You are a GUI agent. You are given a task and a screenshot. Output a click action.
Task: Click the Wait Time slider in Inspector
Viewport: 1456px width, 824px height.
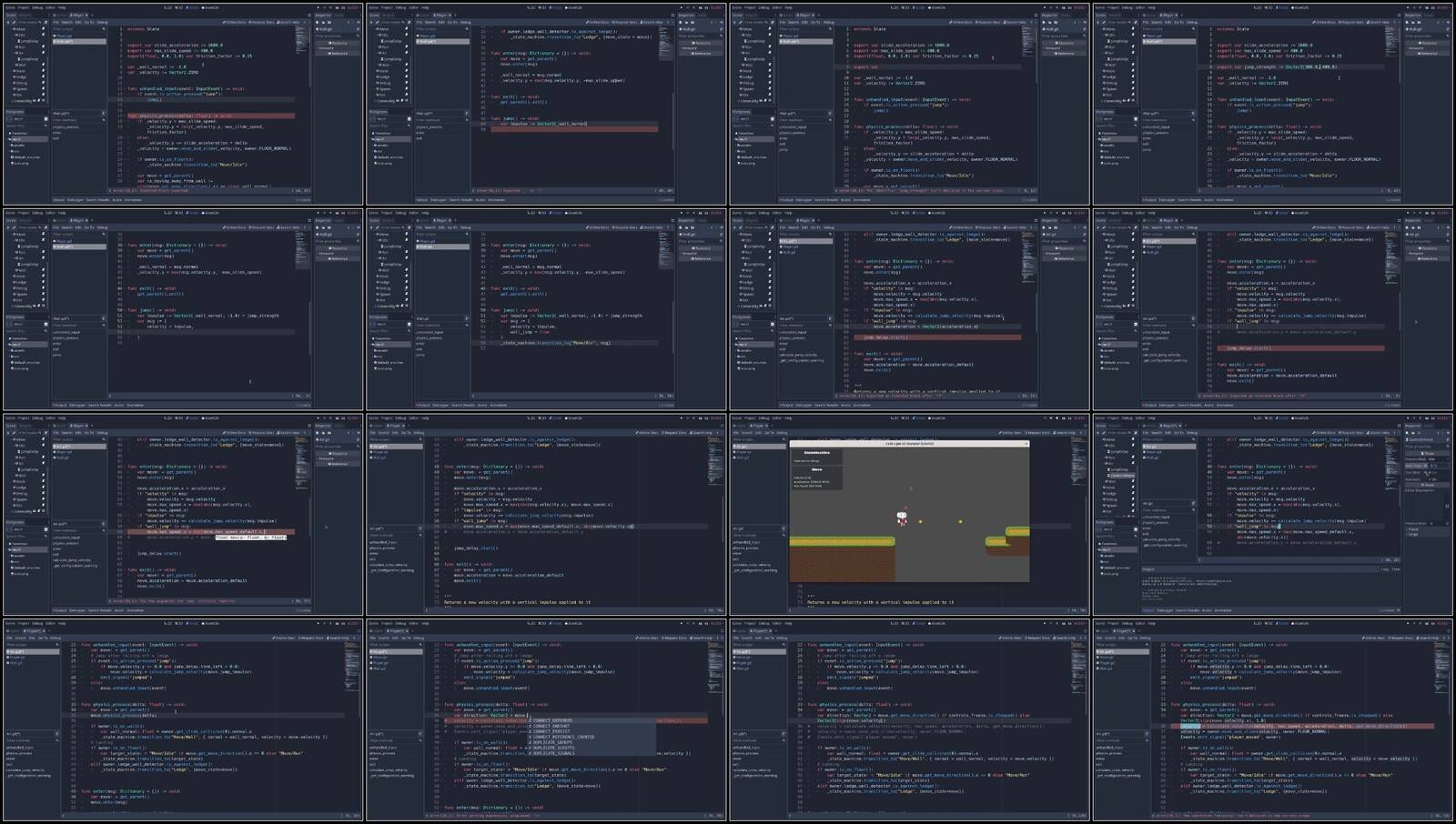point(1438,466)
